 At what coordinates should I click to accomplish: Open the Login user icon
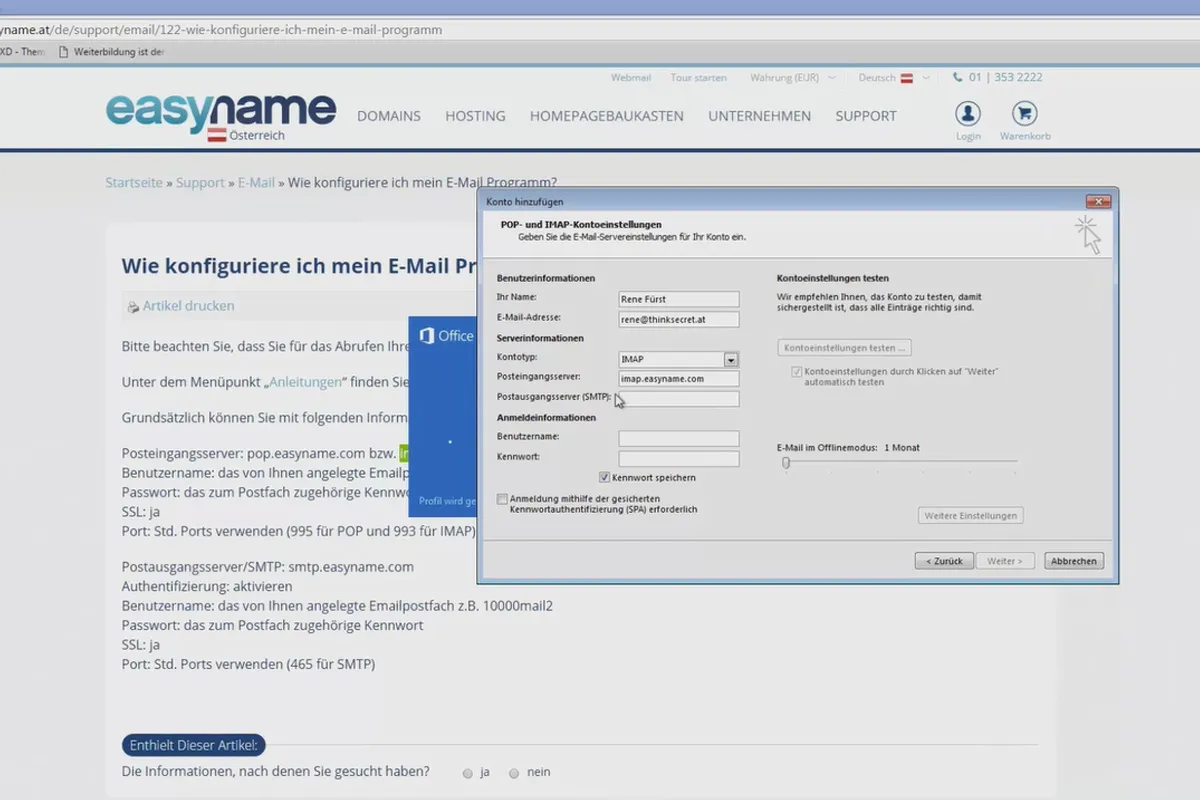pyautogui.click(x=967, y=113)
